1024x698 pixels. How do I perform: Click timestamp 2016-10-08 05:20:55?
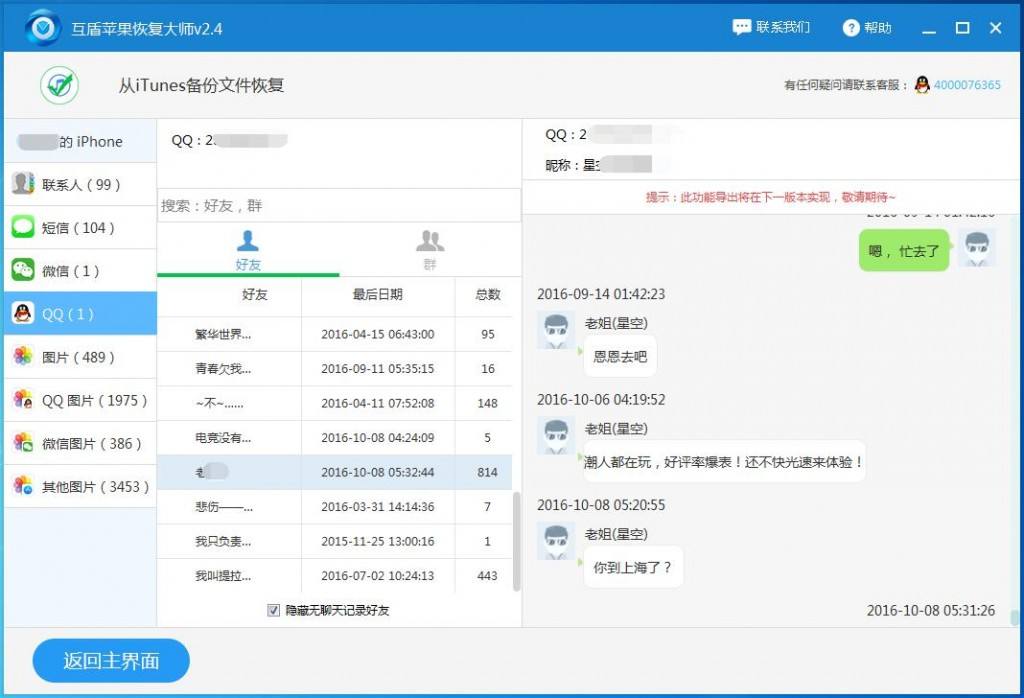pyautogui.click(x=601, y=505)
